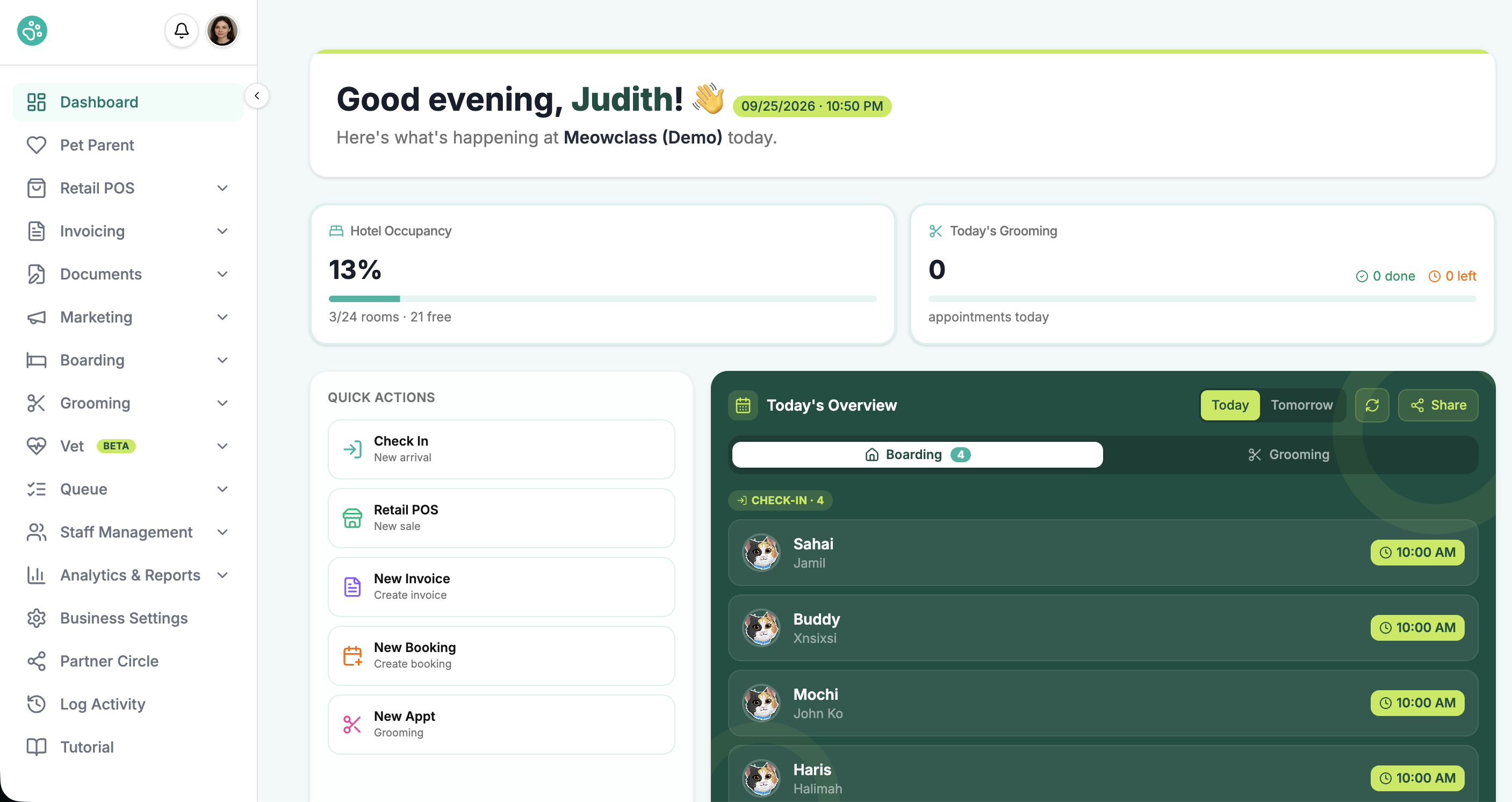Open Mochi's check-in row
Screen dimensions: 1512x802
tap(1103, 703)
